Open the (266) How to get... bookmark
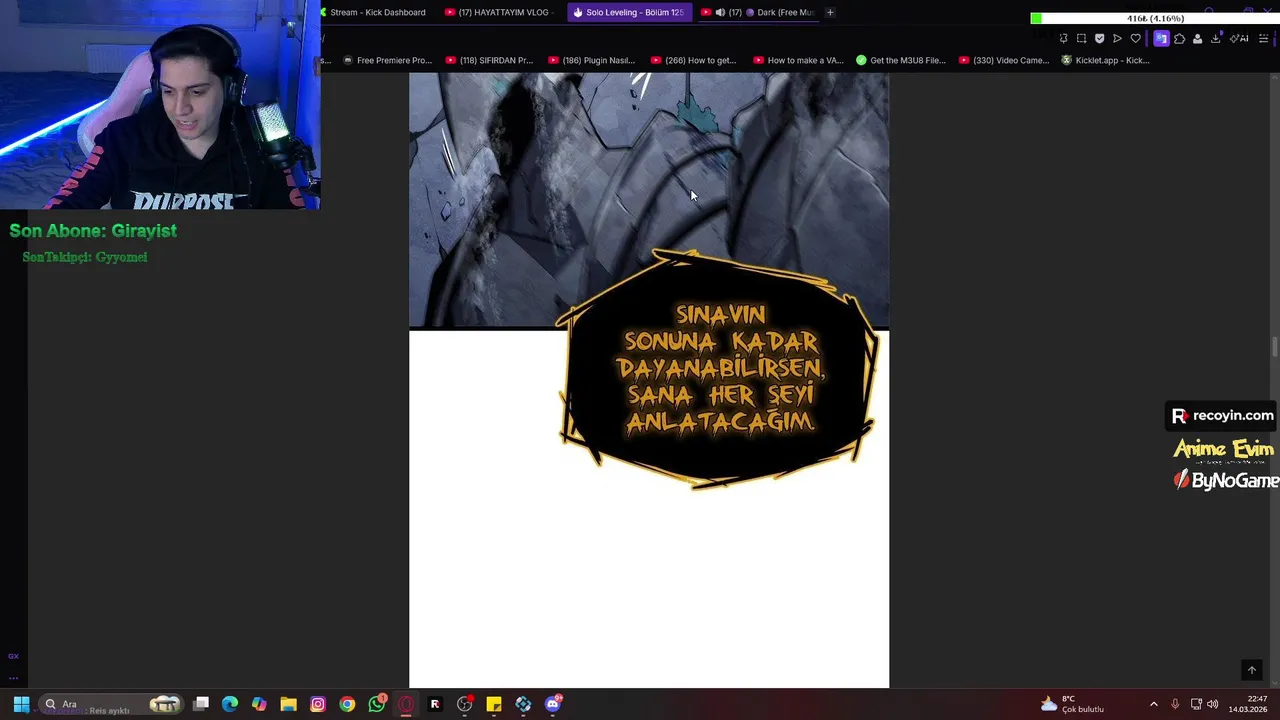1280x720 pixels. click(x=694, y=60)
